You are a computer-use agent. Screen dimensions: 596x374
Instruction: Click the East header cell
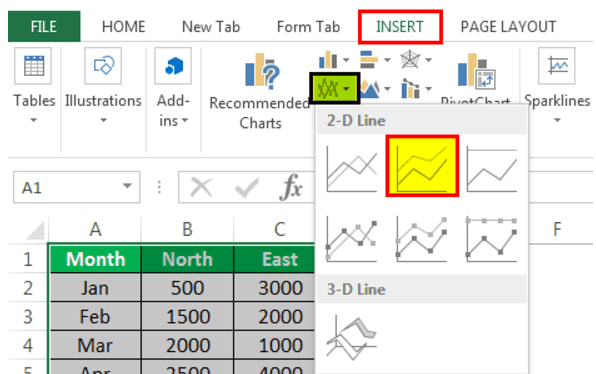click(274, 259)
